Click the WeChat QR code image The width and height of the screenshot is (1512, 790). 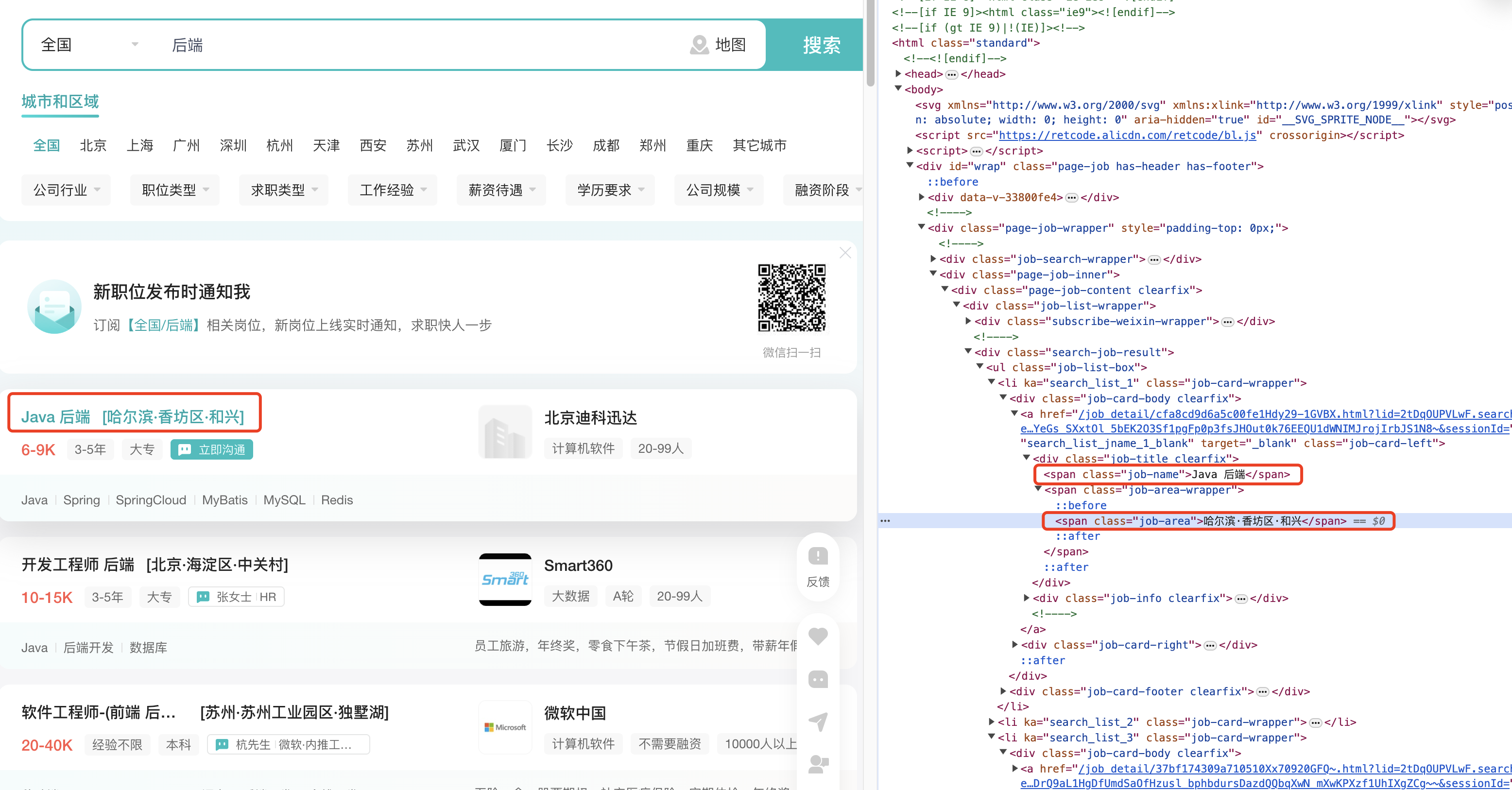pos(791,297)
